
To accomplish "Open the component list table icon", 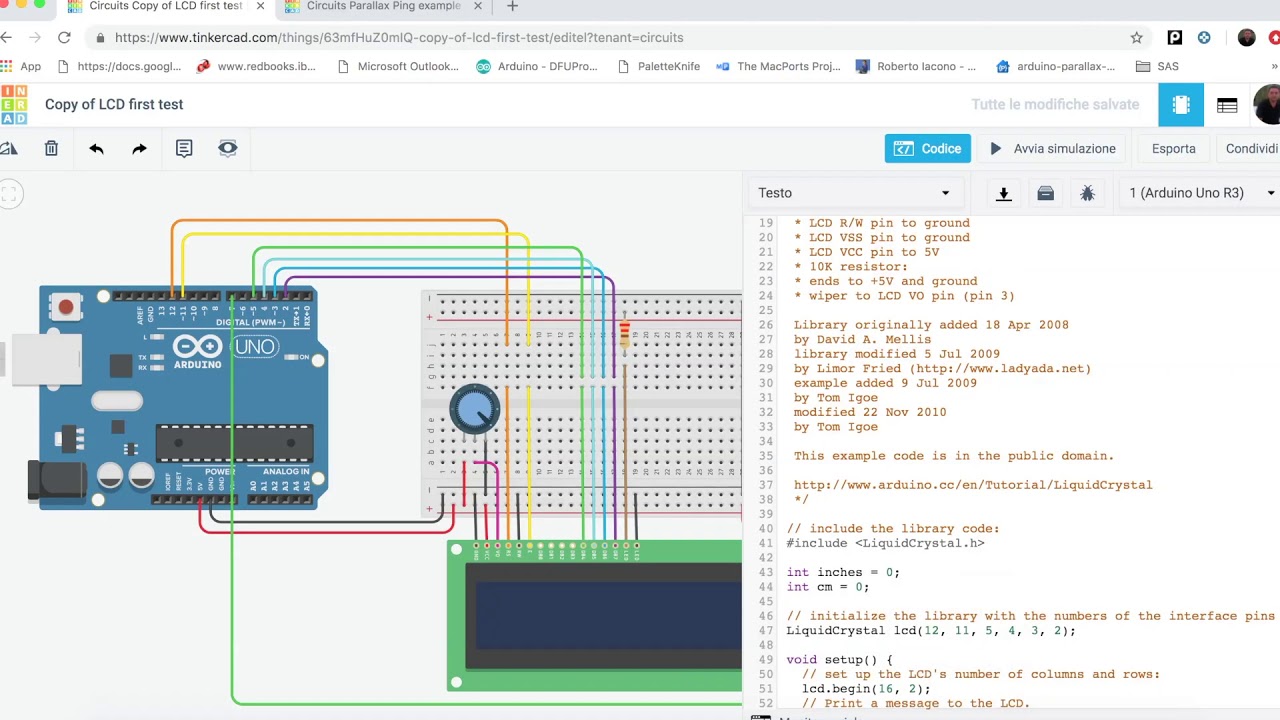I will 1227,104.
